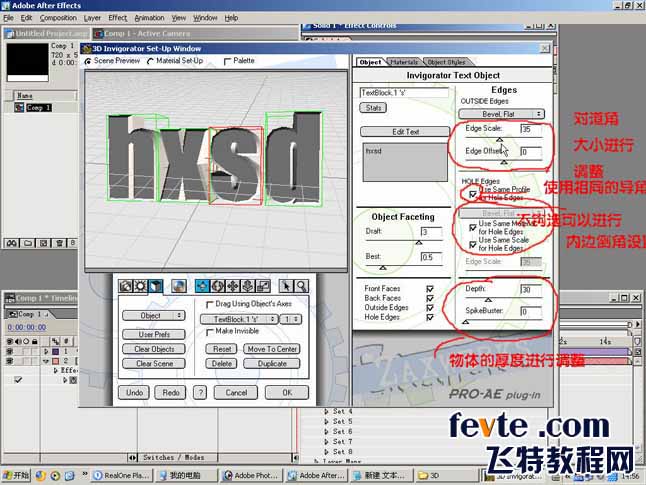
Task: Click the binoculars find icon in Project window
Action: (12, 243)
